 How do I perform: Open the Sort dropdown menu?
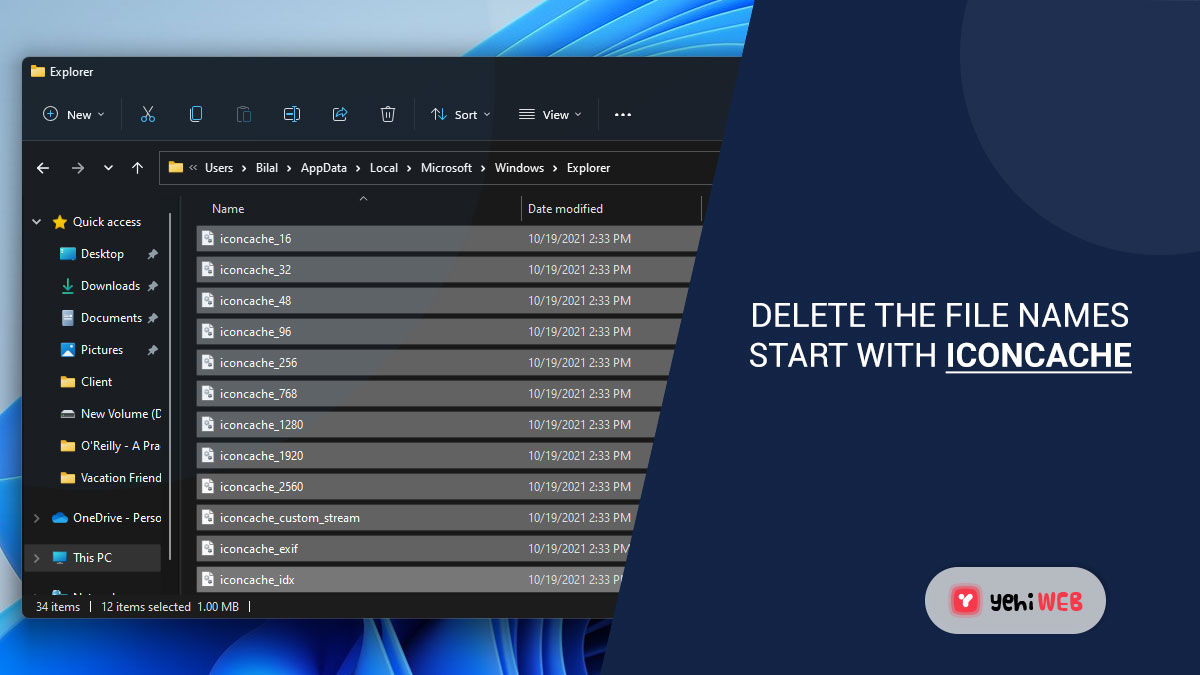point(461,115)
